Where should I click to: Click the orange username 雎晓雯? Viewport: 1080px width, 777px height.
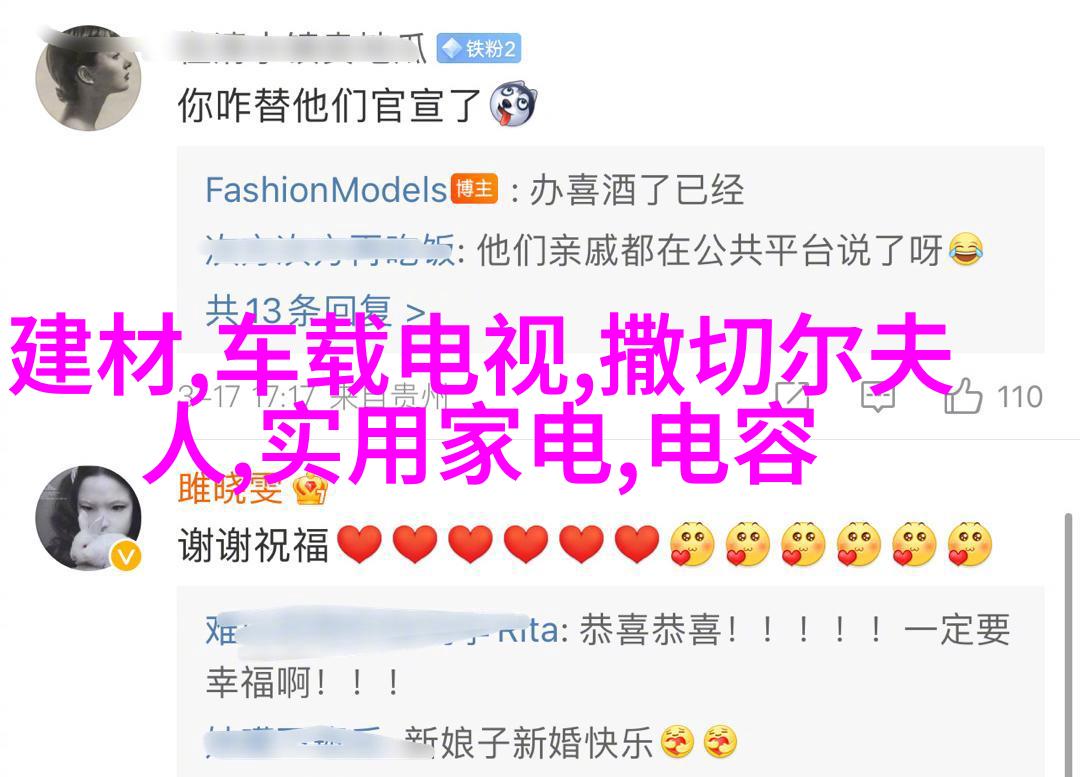[x=230, y=489]
